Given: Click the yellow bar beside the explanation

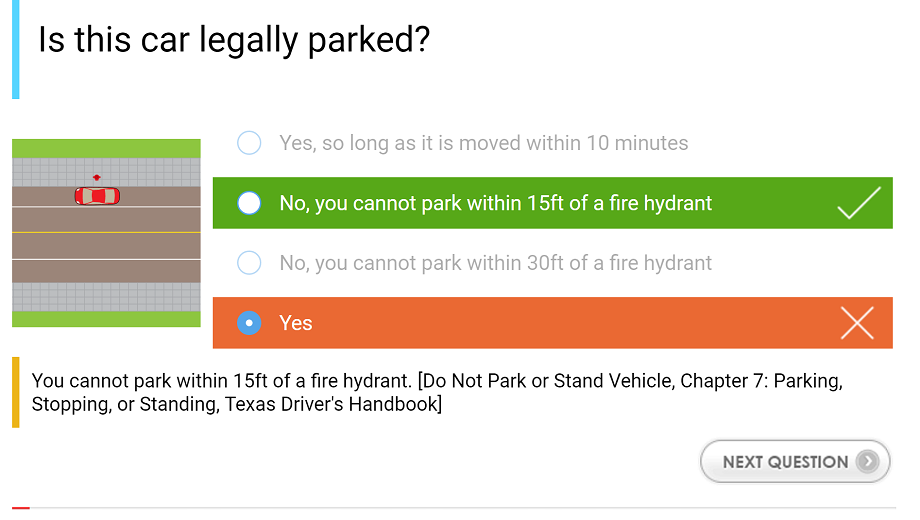Looking at the screenshot, I should 15,393.
